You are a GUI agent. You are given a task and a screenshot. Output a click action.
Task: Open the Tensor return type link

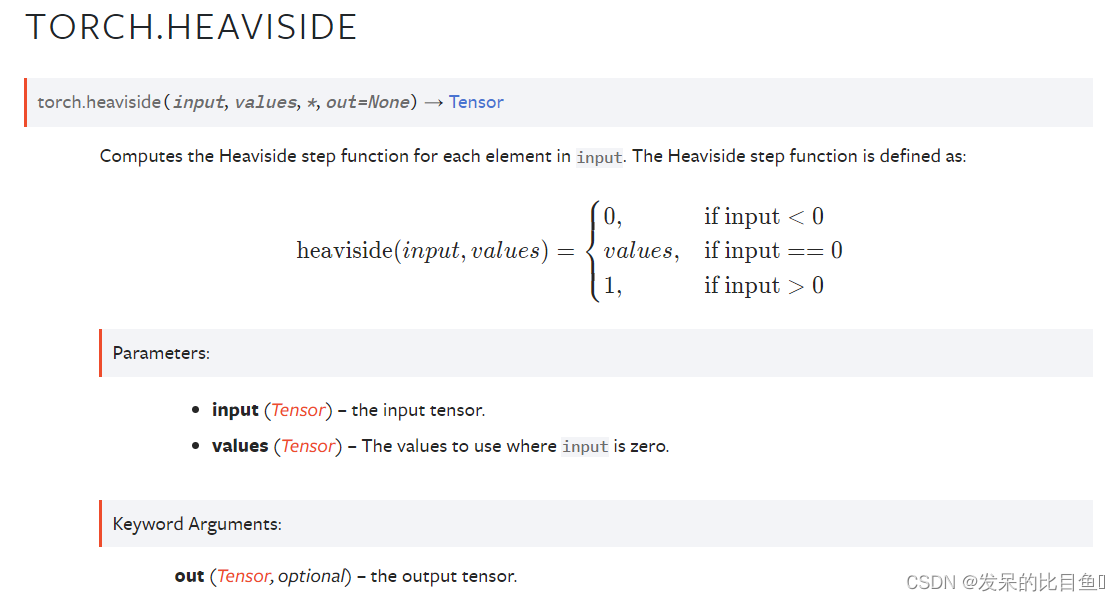(x=476, y=102)
